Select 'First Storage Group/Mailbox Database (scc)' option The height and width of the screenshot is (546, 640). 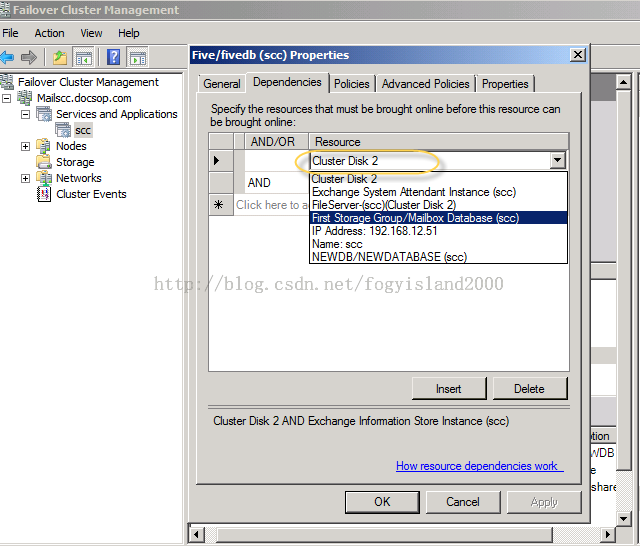[438, 218]
